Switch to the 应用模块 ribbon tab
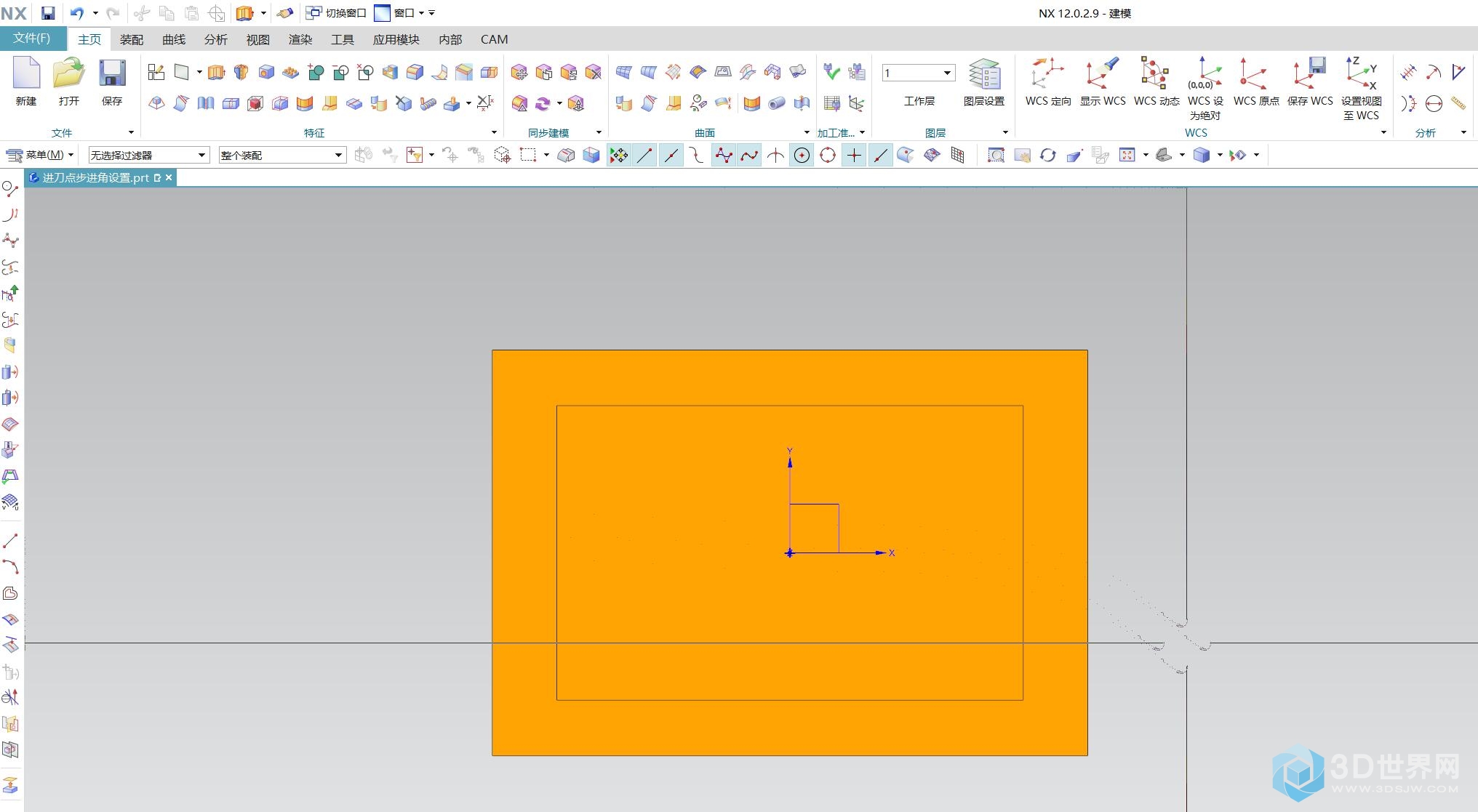Screen dimensions: 1478x812 click(396, 39)
